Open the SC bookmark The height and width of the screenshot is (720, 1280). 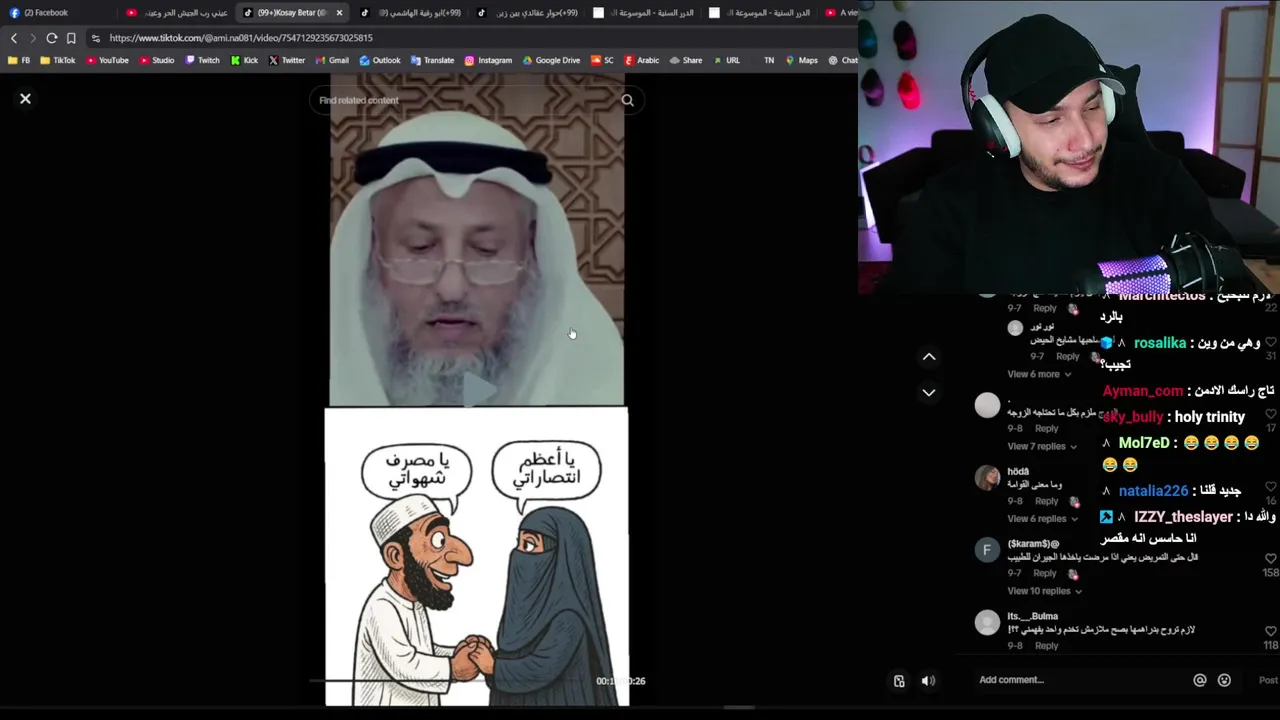602,60
